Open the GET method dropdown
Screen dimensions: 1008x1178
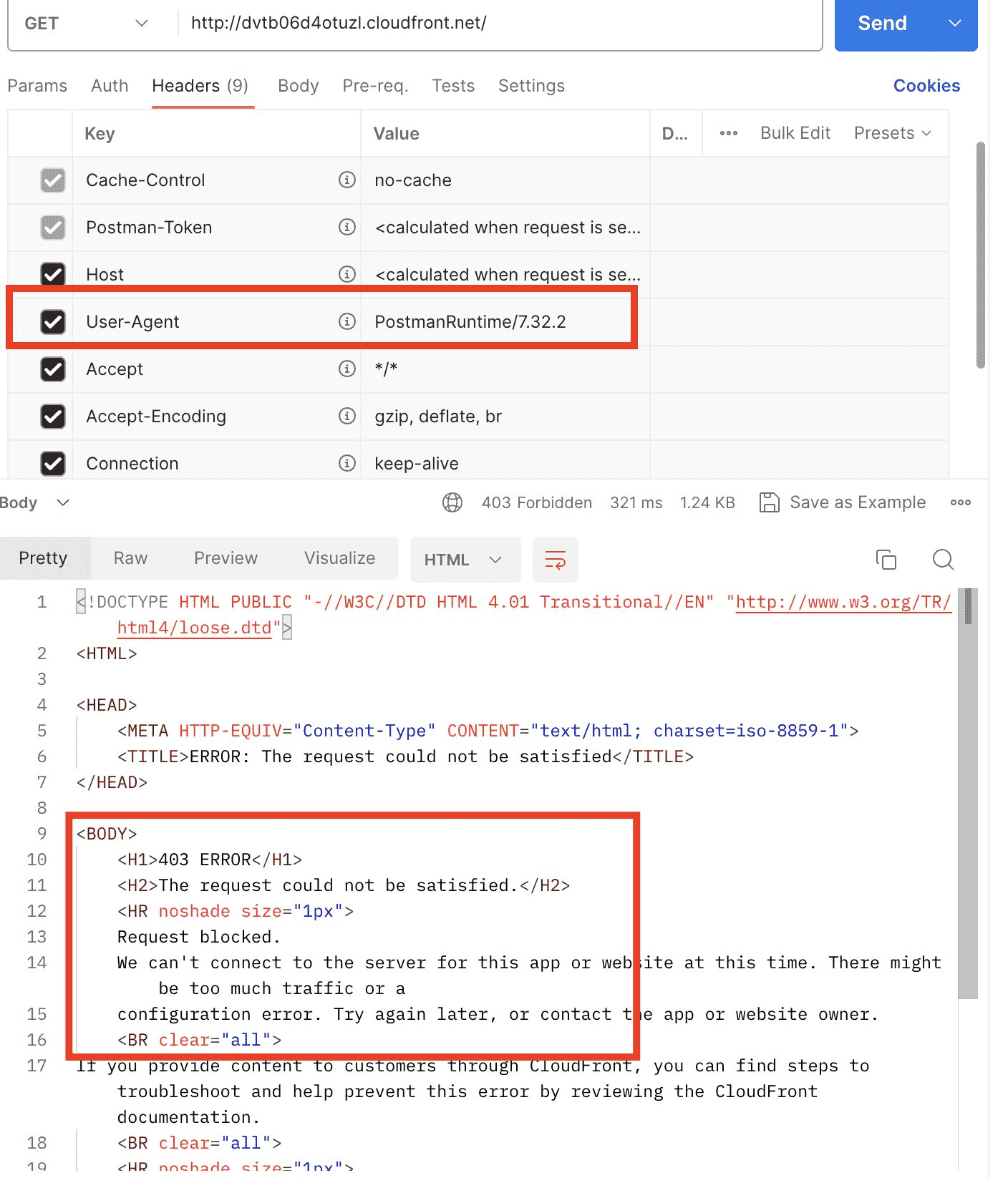[x=87, y=23]
